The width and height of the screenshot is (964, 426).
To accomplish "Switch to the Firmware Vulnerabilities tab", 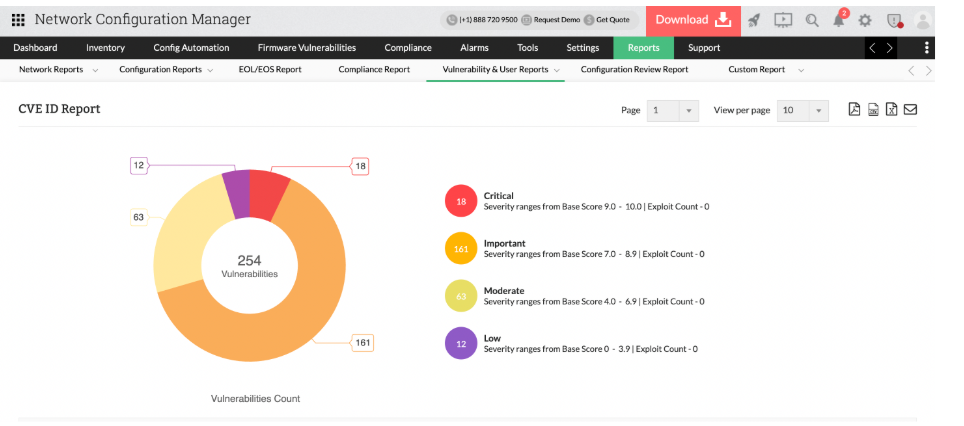I will click(x=306, y=47).
